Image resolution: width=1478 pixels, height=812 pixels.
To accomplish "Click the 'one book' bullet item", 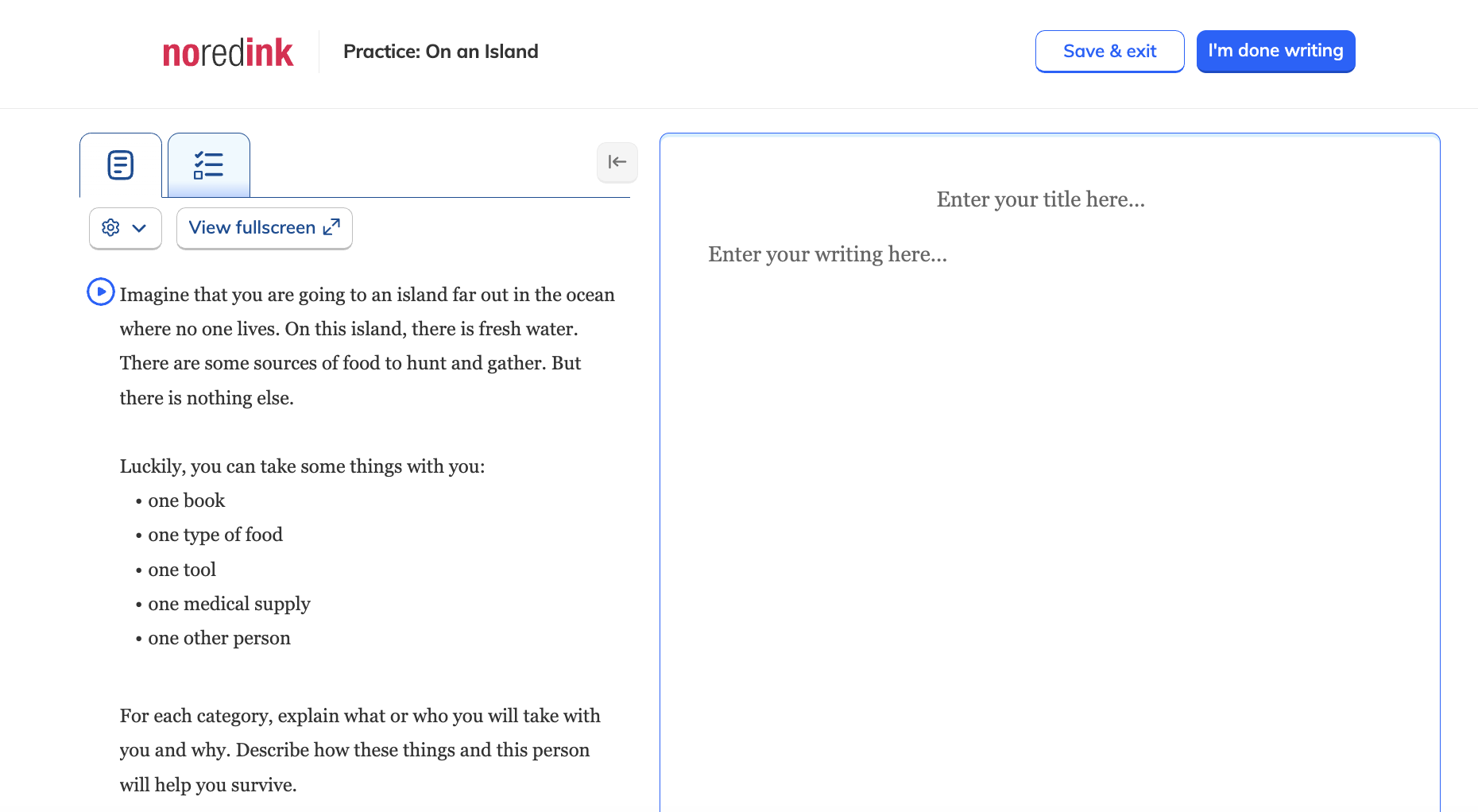I will tap(187, 501).
